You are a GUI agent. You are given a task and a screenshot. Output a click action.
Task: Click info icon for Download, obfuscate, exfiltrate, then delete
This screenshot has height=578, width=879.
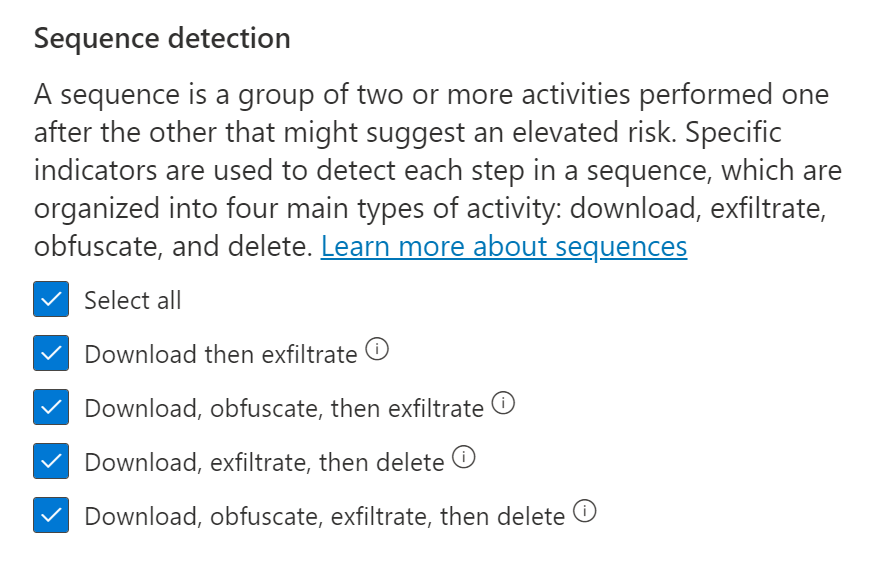(586, 512)
